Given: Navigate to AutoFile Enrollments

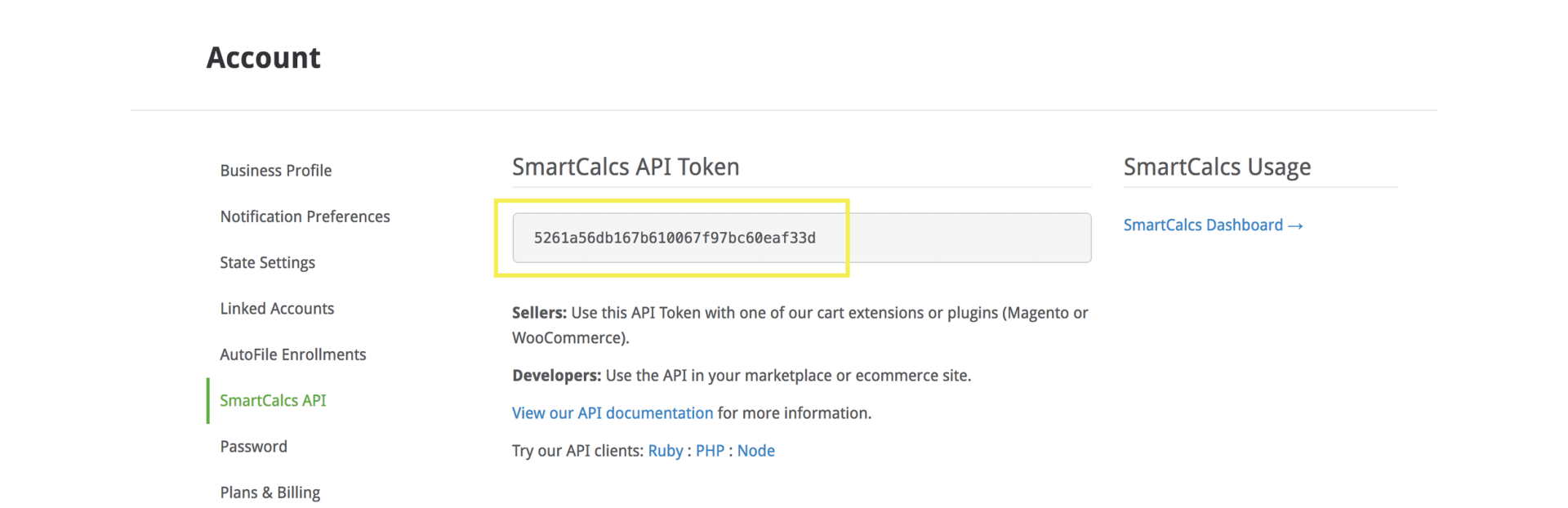Looking at the screenshot, I should (x=292, y=354).
